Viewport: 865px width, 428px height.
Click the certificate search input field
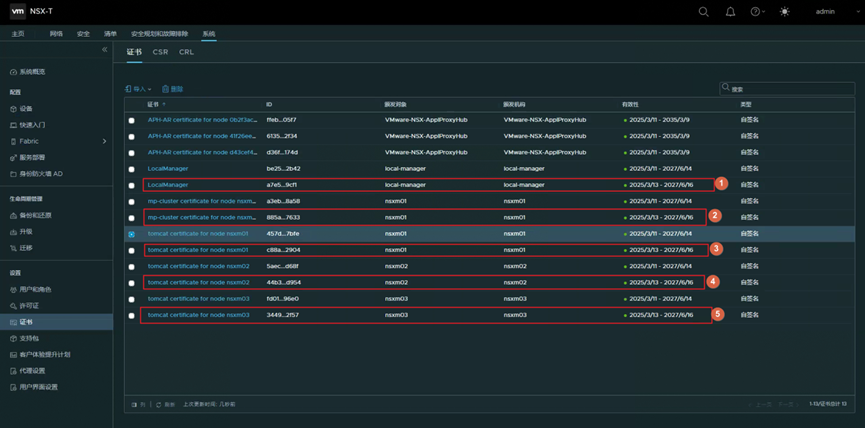[x=787, y=88]
